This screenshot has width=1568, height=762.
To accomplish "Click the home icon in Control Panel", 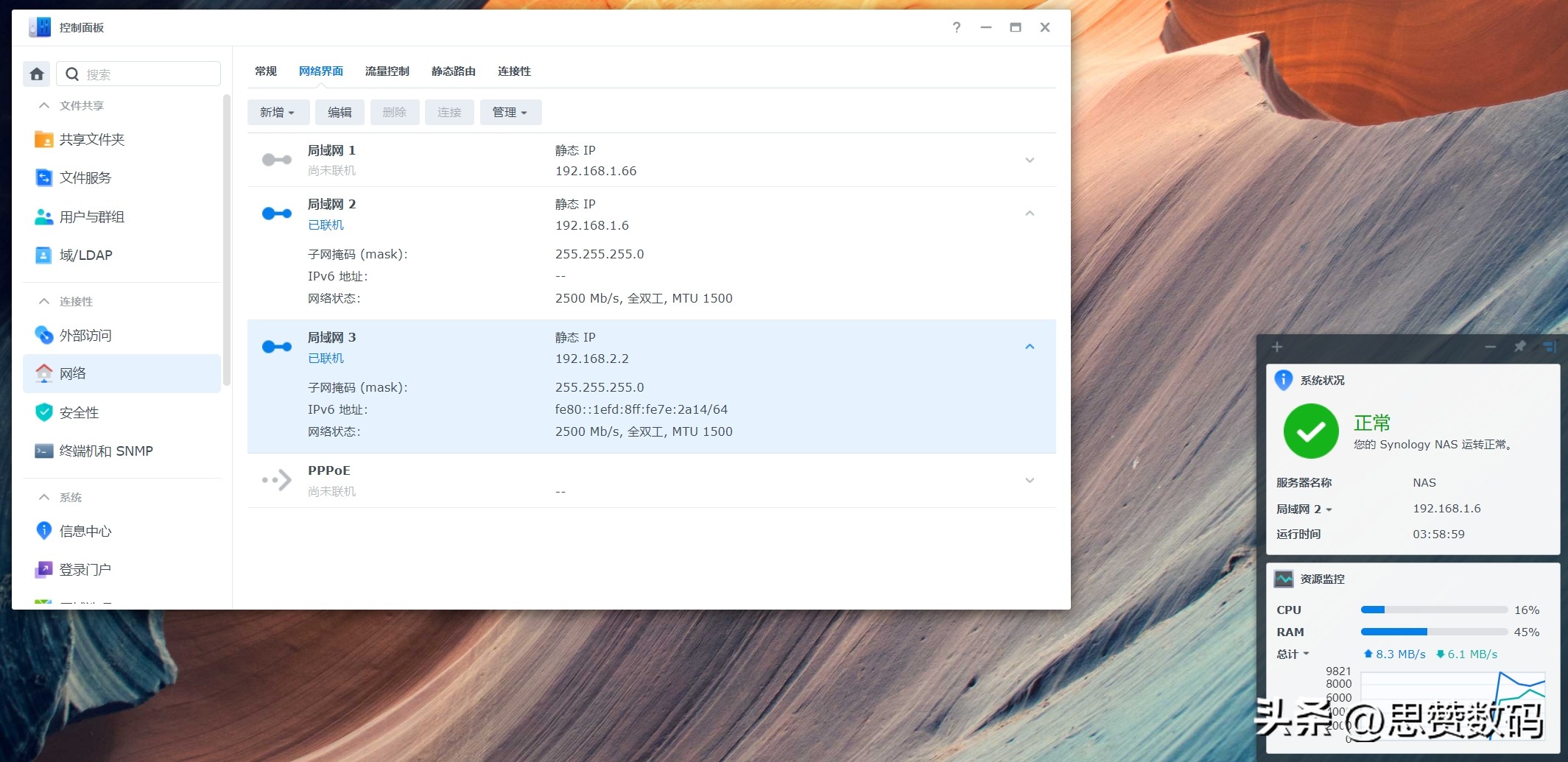I will point(37,74).
